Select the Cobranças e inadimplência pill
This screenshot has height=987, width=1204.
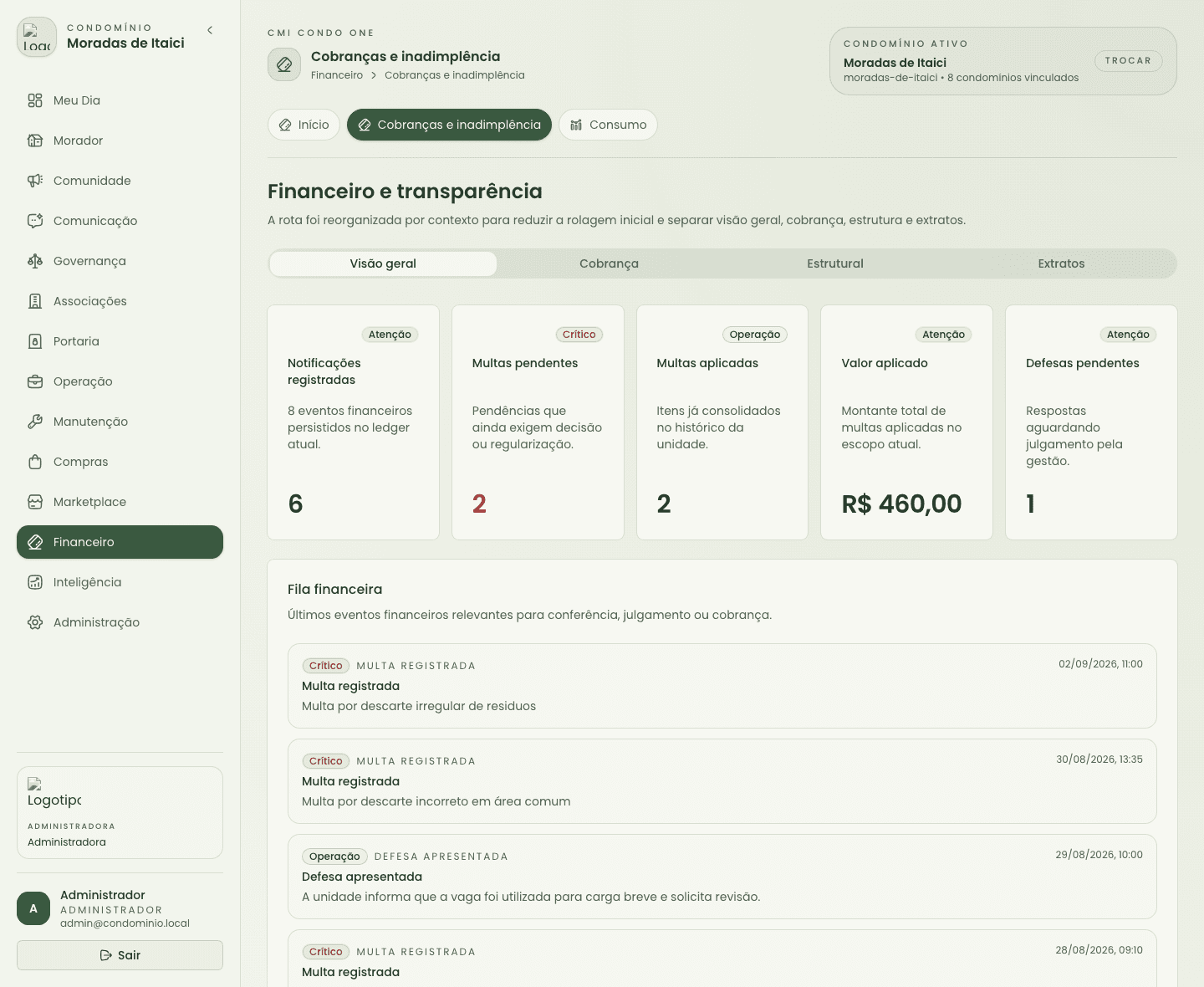click(x=449, y=125)
